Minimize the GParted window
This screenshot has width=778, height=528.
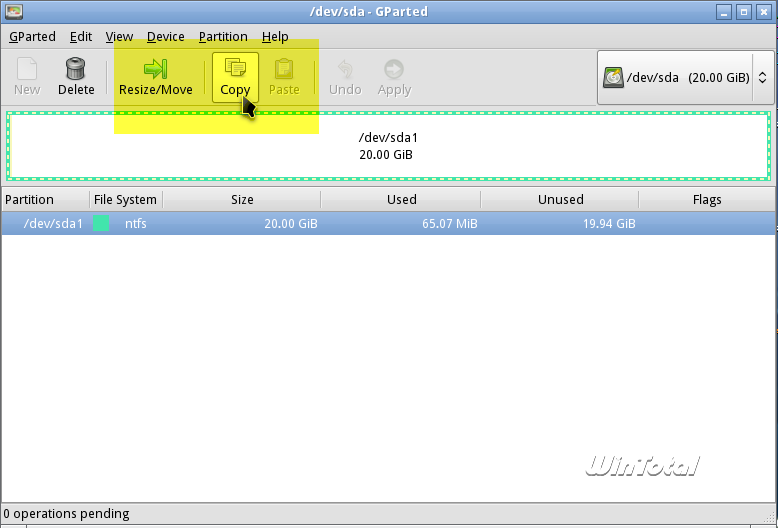tap(724, 12)
